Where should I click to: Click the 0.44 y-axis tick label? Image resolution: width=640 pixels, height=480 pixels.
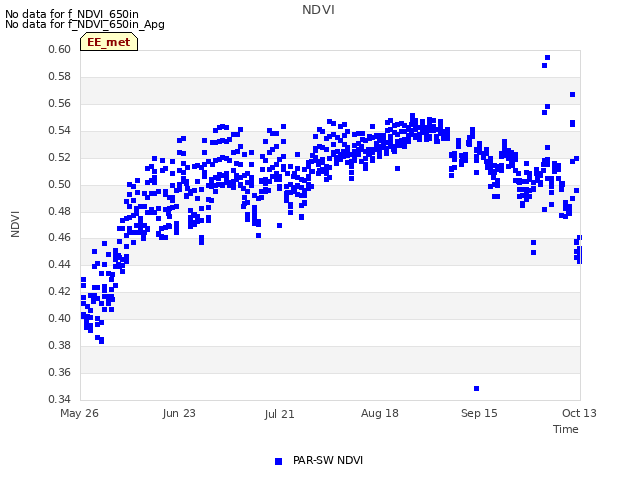(x=60, y=264)
